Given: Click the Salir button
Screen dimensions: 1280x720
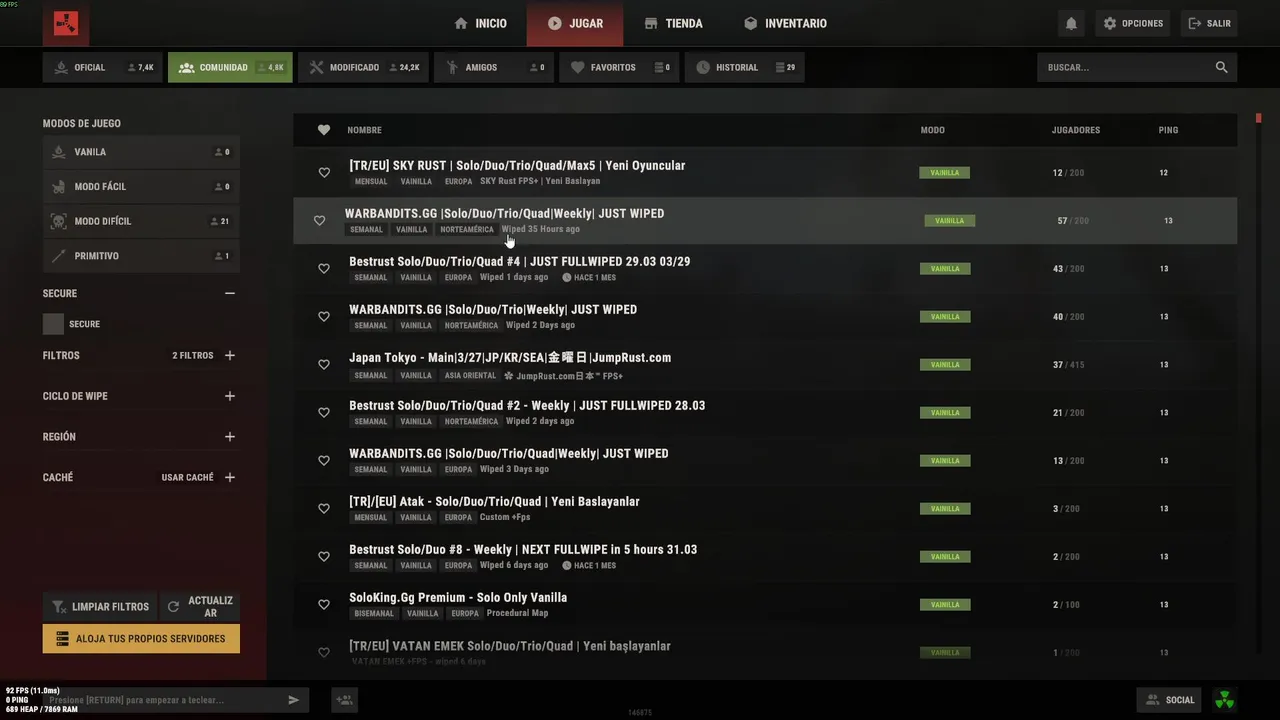Looking at the screenshot, I should pyautogui.click(x=1209, y=23).
